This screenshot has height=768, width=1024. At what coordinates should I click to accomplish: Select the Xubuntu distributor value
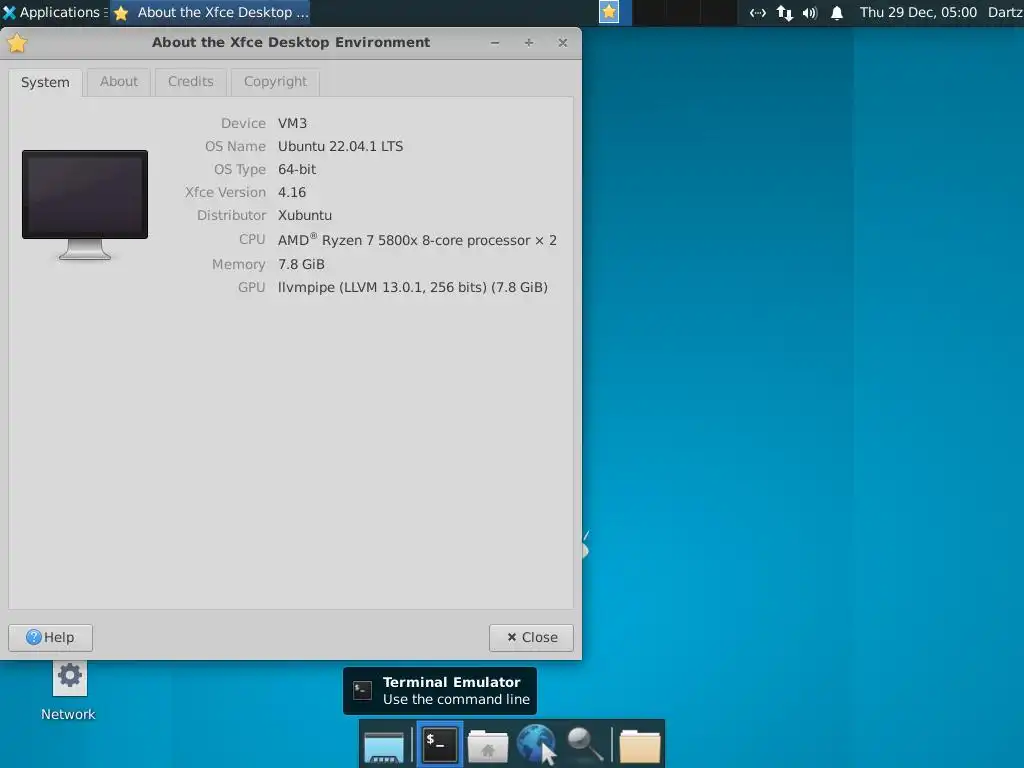pos(304,215)
